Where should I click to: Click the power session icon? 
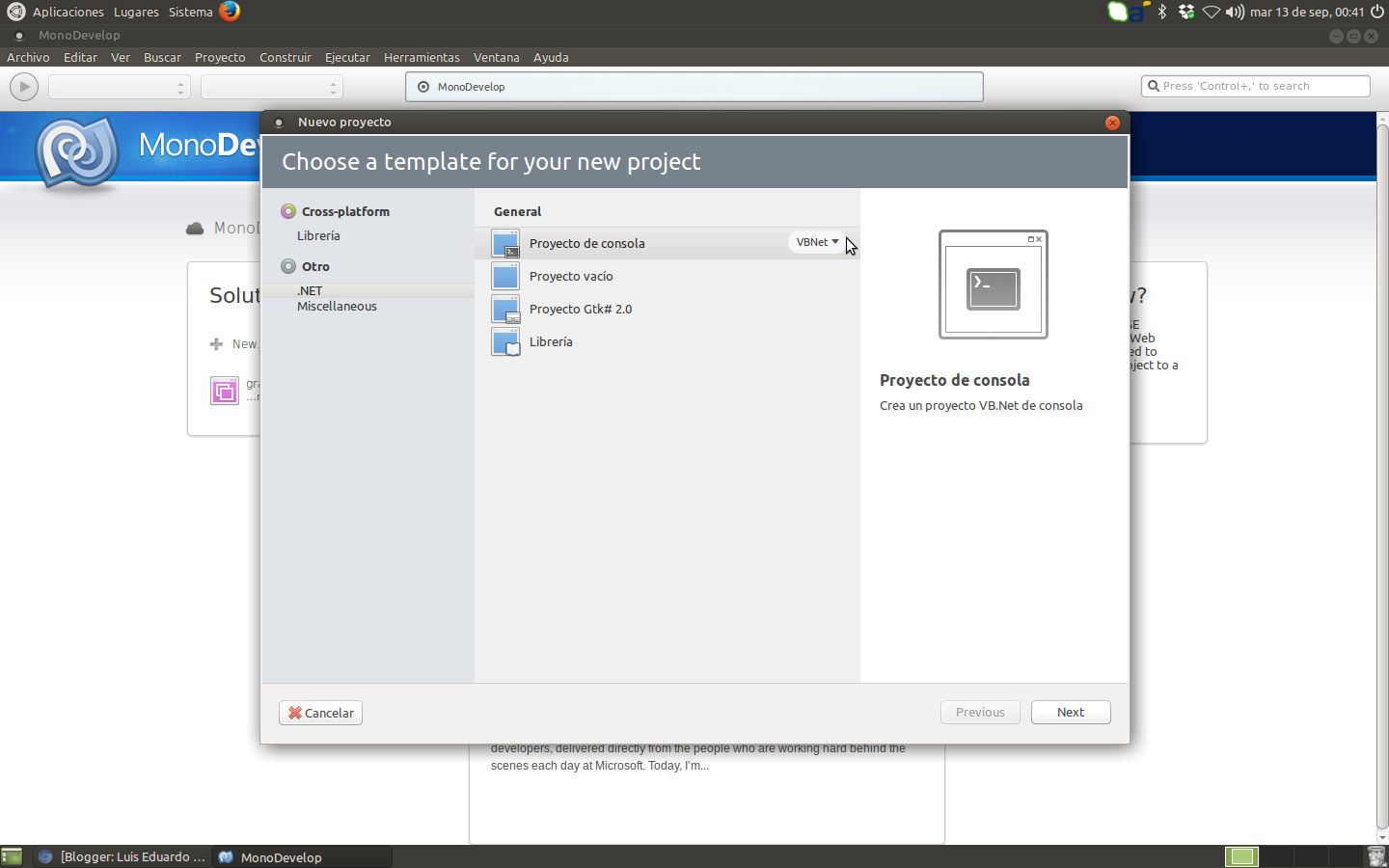pos(1377,12)
